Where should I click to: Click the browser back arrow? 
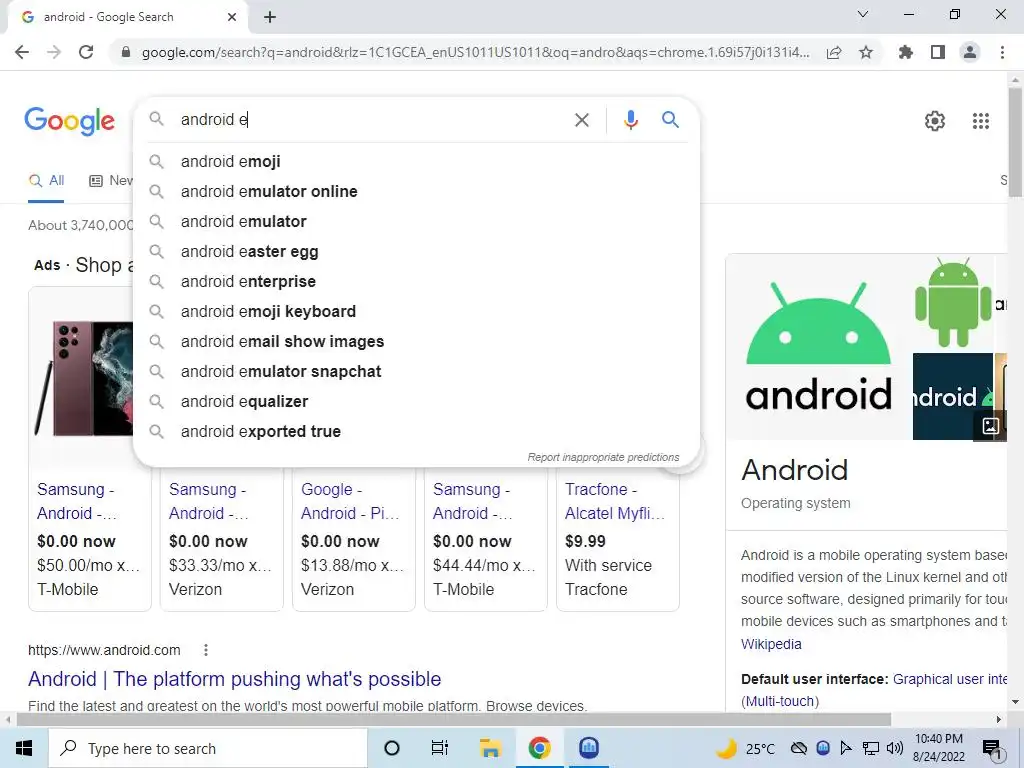[x=22, y=52]
